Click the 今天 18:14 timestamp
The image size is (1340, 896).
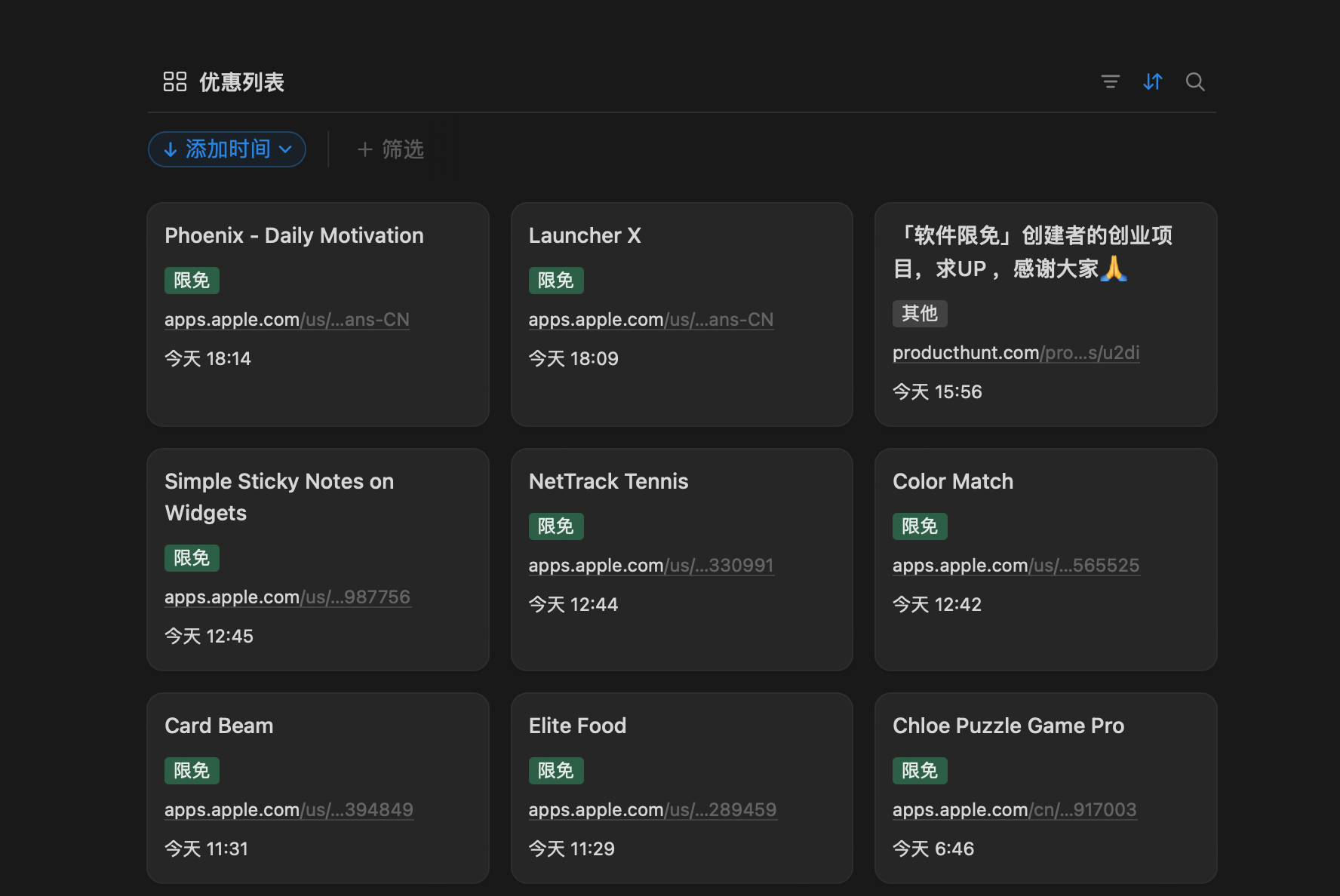[207, 359]
